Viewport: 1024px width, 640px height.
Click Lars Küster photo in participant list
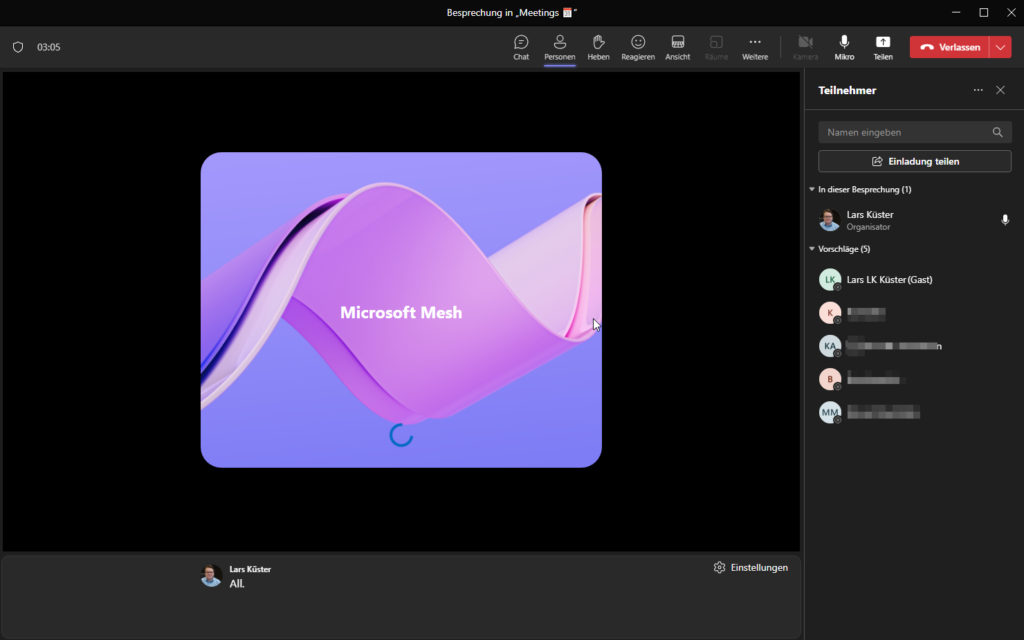(x=830, y=220)
